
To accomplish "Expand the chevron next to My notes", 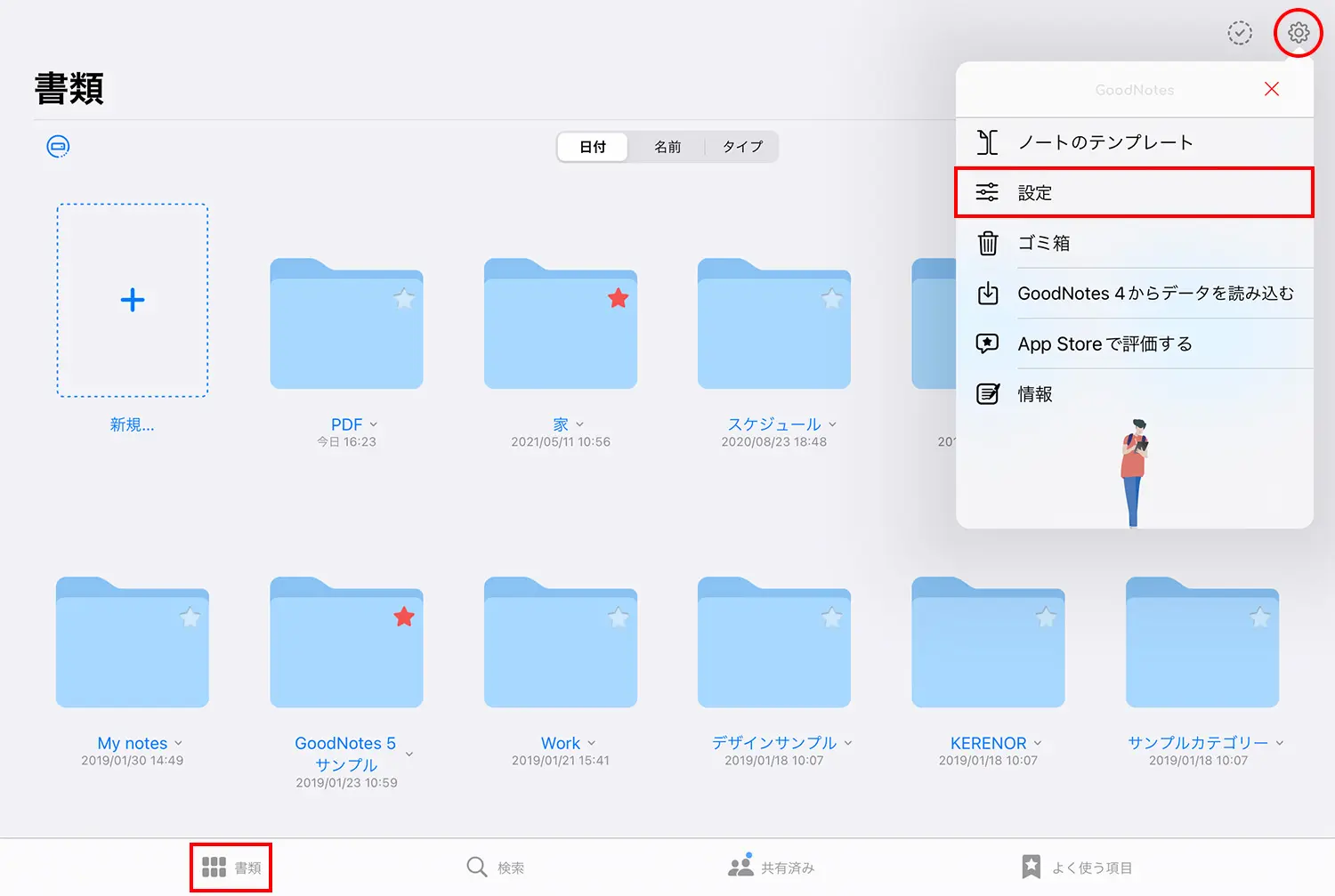I will pyautogui.click(x=179, y=743).
